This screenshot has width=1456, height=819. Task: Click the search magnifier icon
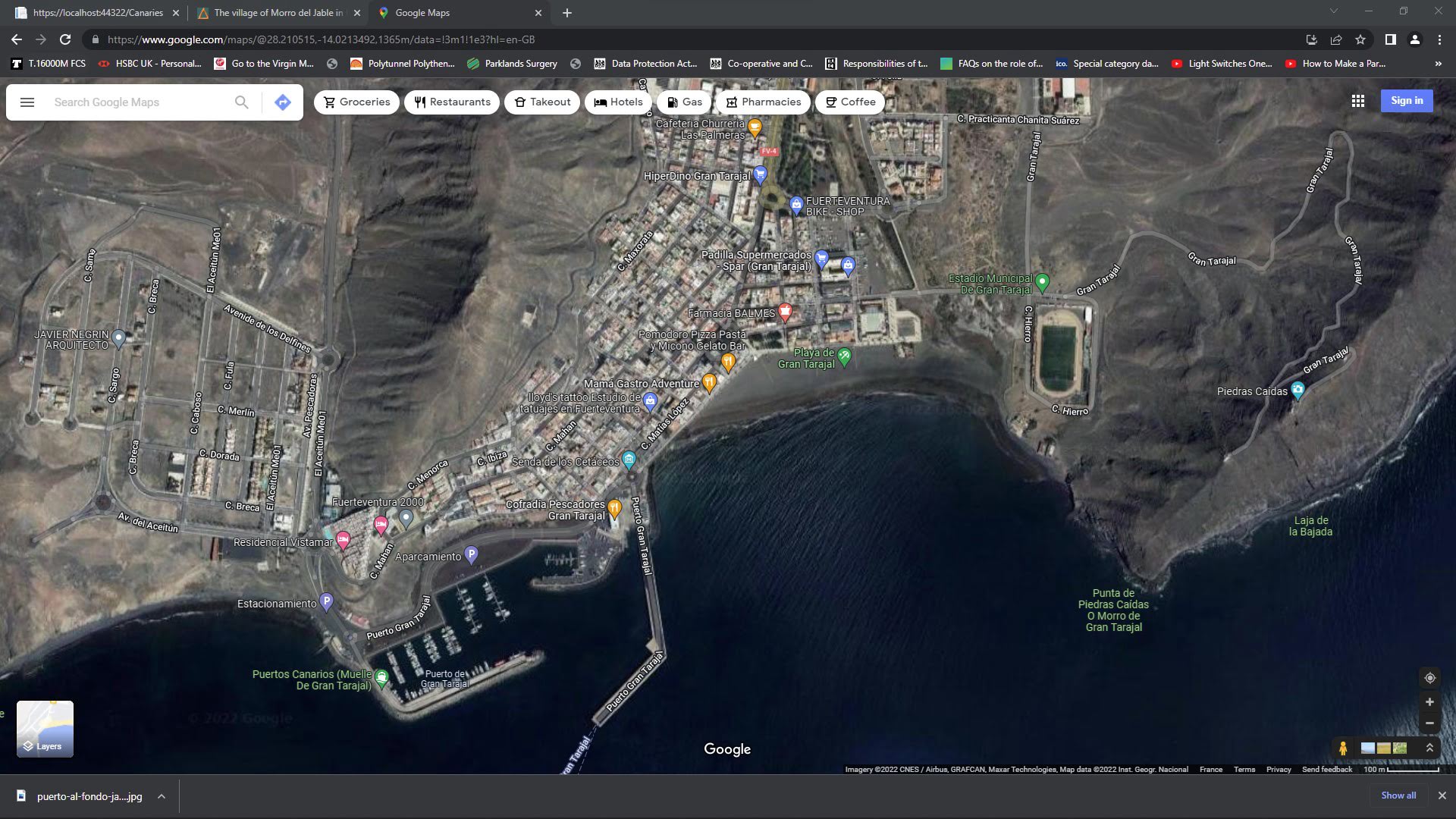[241, 102]
